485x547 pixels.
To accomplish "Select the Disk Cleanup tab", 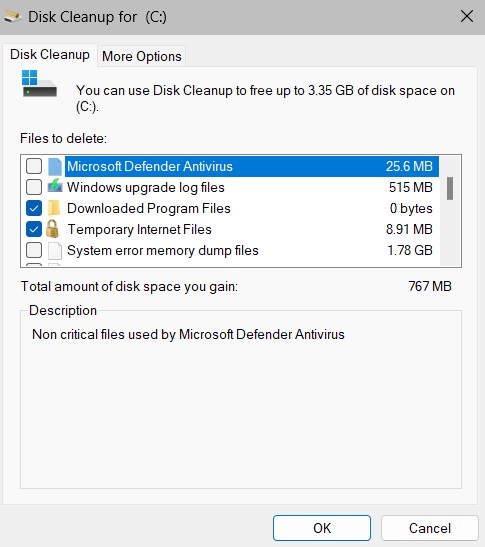I will 50,54.
